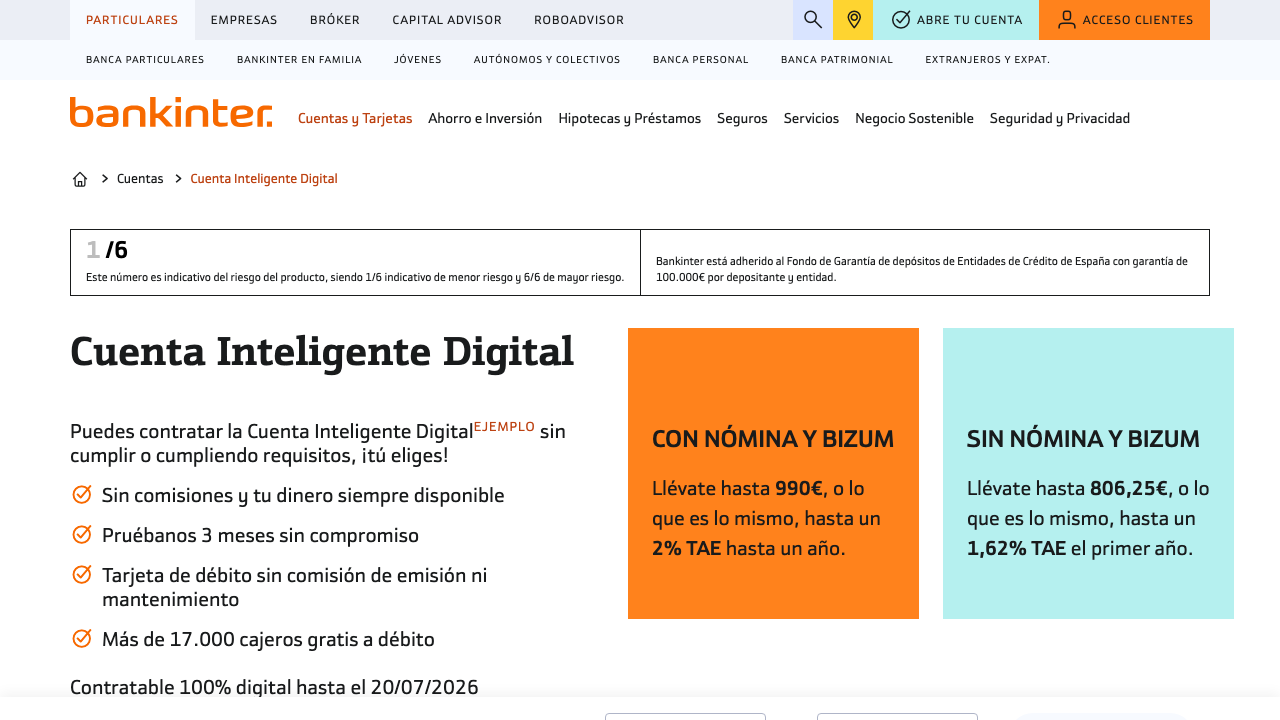
Task: Click 'Sin comisiones y tu dinero siempre disponible'
Action: [303, 495]
